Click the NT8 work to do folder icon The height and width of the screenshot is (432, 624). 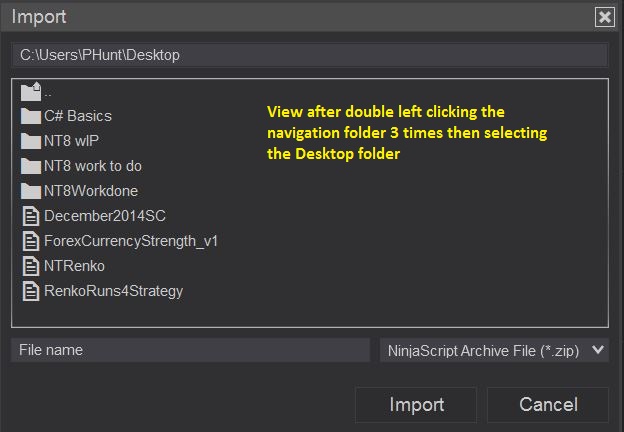coord(30,166)
